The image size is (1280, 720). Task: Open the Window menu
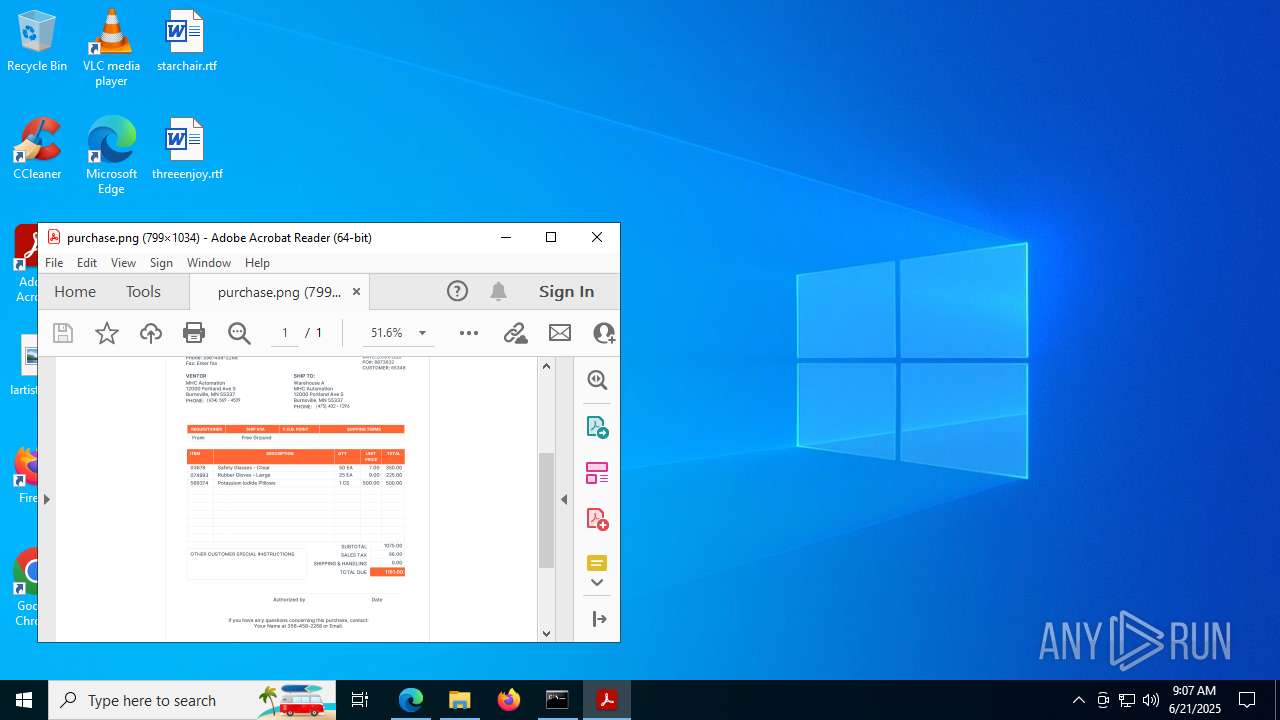click(209, 262)
